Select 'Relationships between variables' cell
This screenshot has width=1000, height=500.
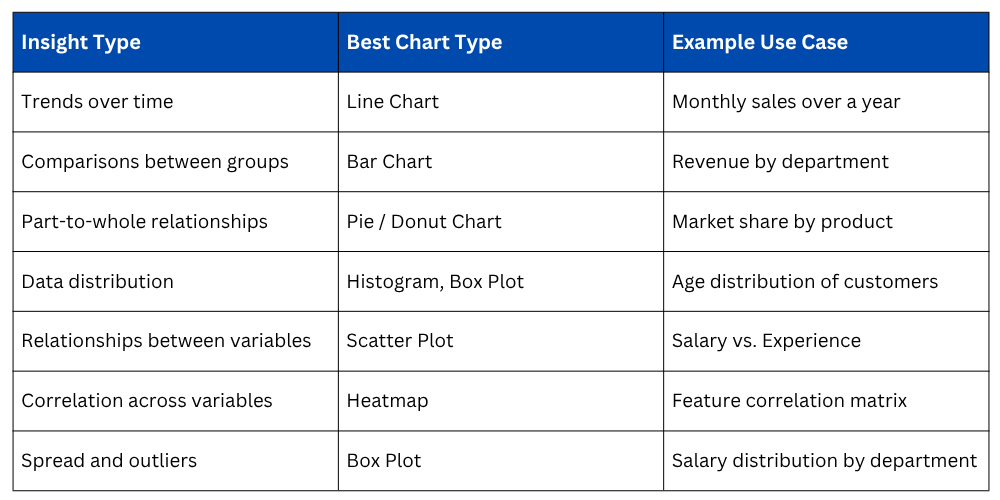tap(166, 341)
